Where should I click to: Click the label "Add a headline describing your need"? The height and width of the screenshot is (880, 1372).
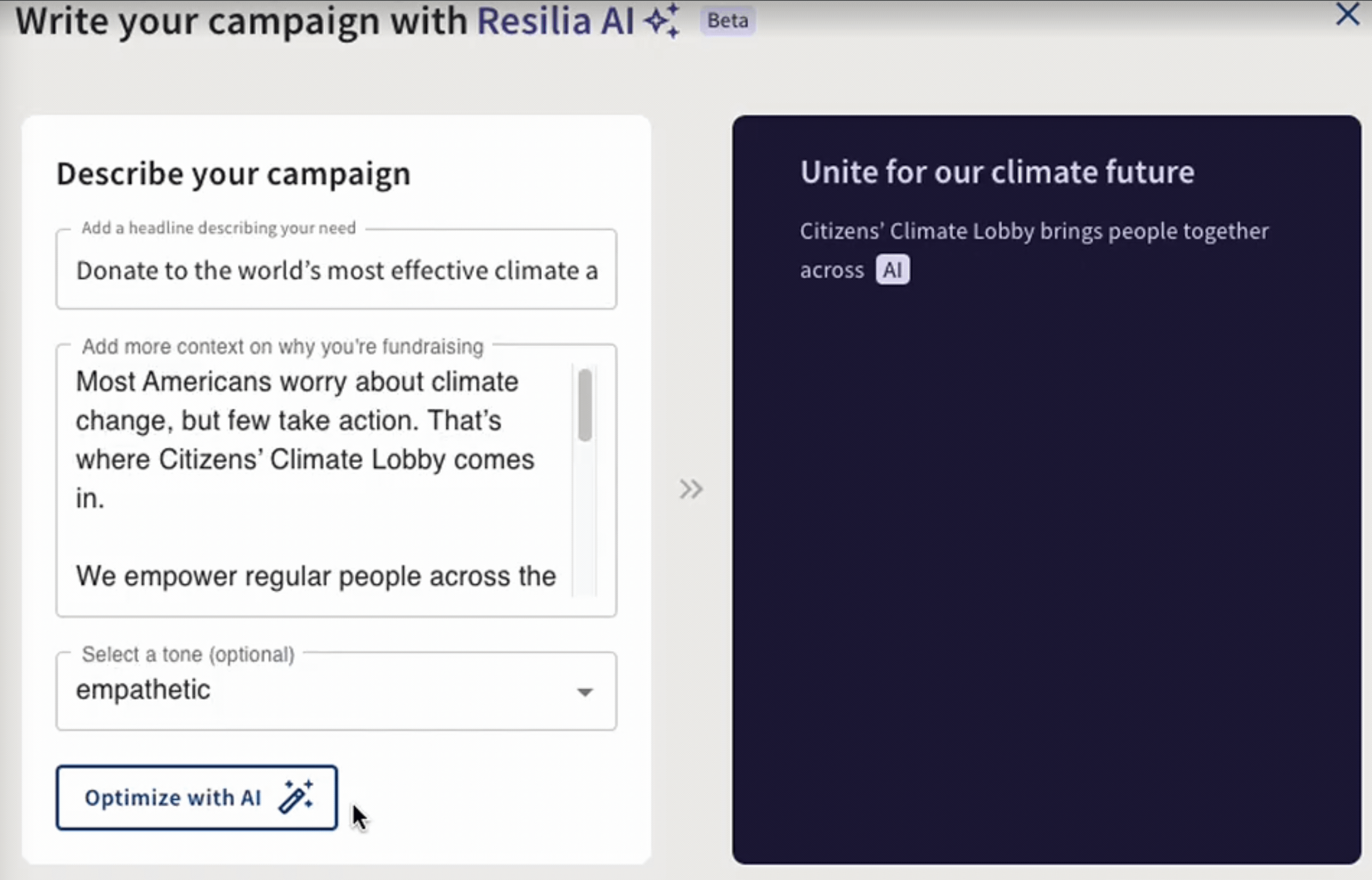[218, 227]
